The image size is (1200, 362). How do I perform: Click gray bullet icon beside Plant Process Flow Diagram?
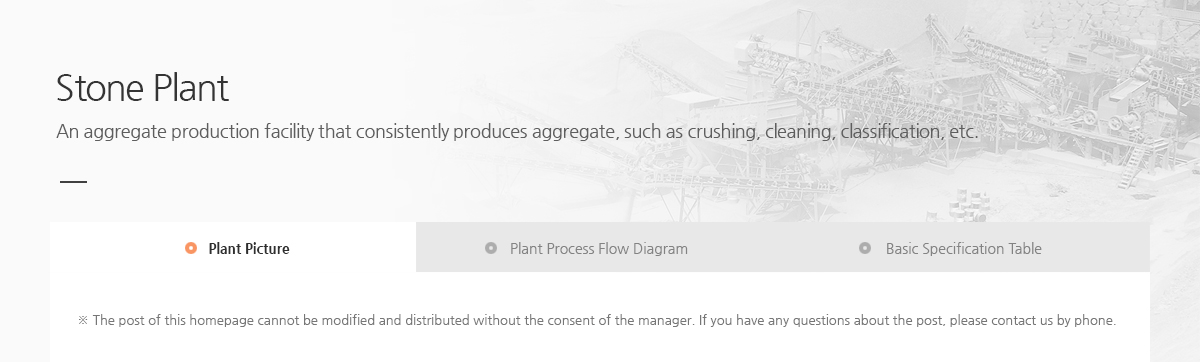click(x=490, y=248)
